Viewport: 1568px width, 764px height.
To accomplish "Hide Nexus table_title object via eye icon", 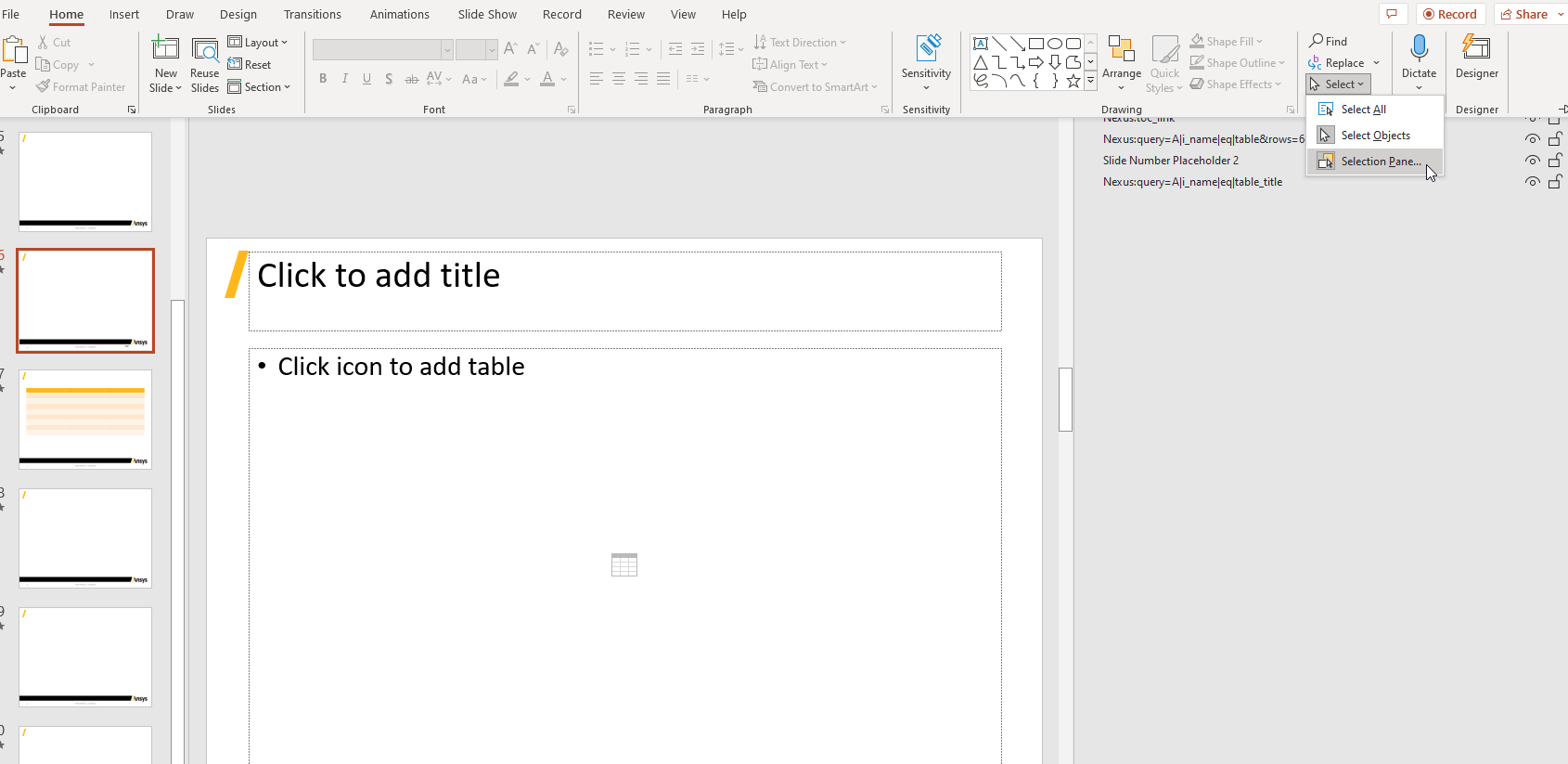I will pos(1533,182).
